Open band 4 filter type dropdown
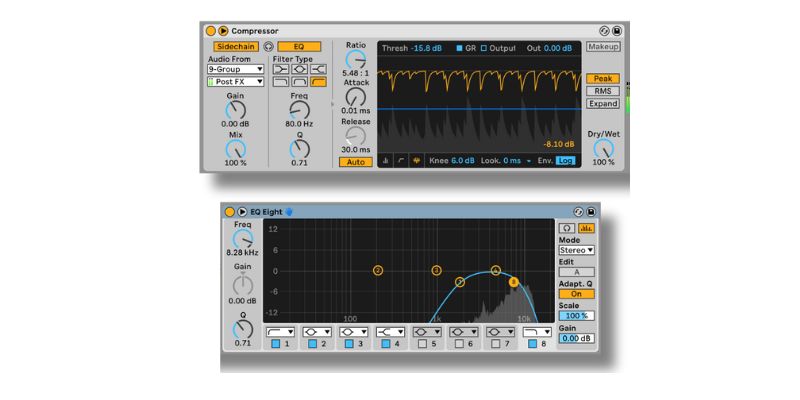 (390, 332)
